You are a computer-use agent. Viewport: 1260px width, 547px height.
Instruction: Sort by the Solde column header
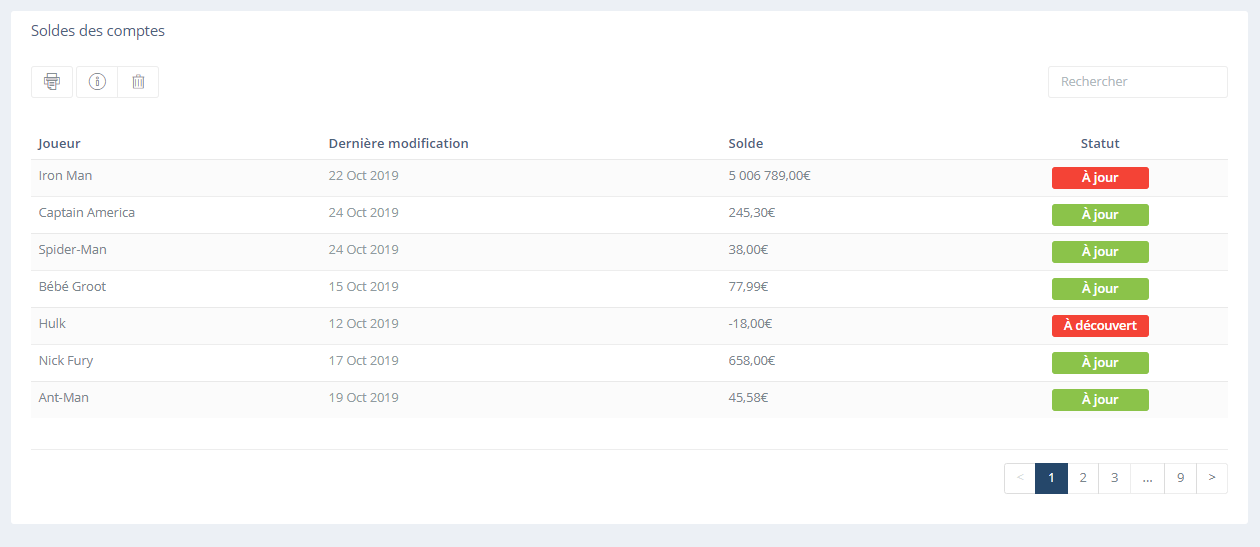click(x=746, y=143)
